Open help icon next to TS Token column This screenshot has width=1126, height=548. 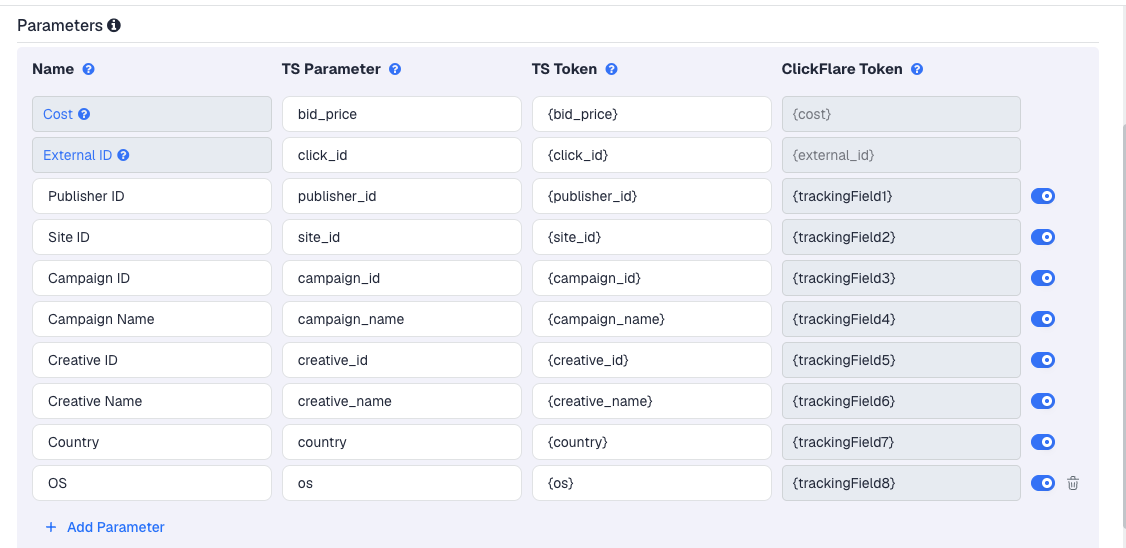pos(611,70)
